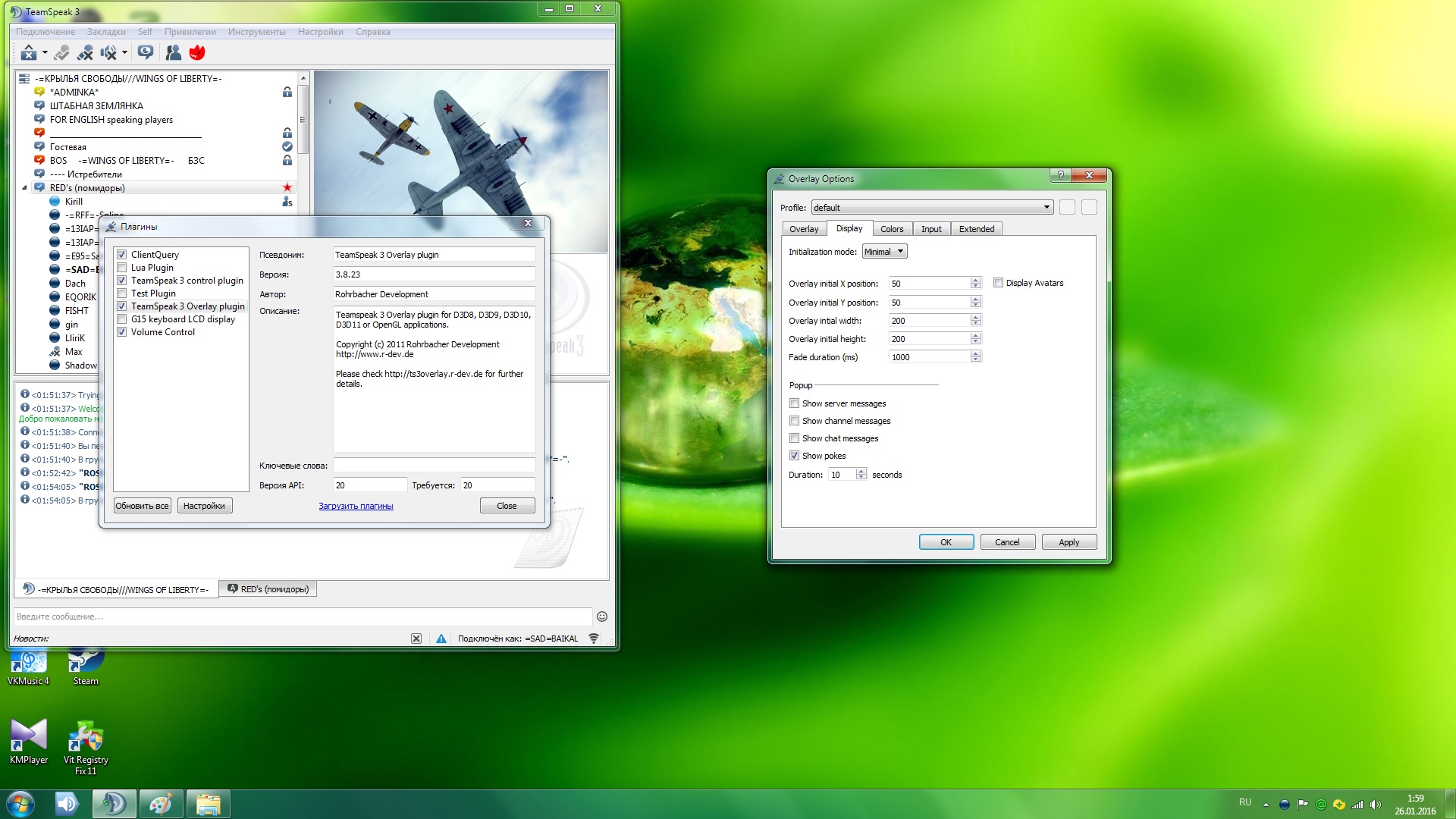Open the dropdown arrow beside the disconnect icon
This screenshot has height=819, width=1456.
click(45, 52)
